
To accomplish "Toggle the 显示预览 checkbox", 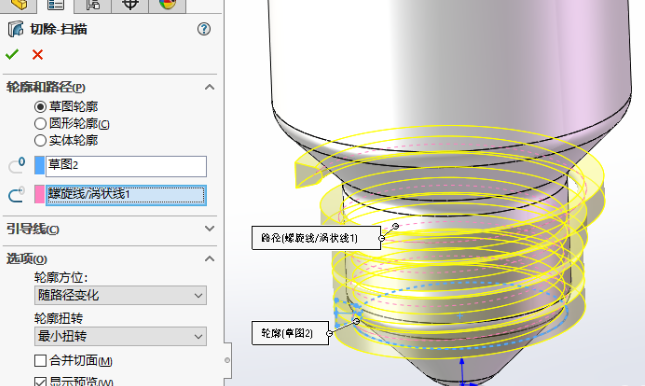I will [x=40, y=382].
